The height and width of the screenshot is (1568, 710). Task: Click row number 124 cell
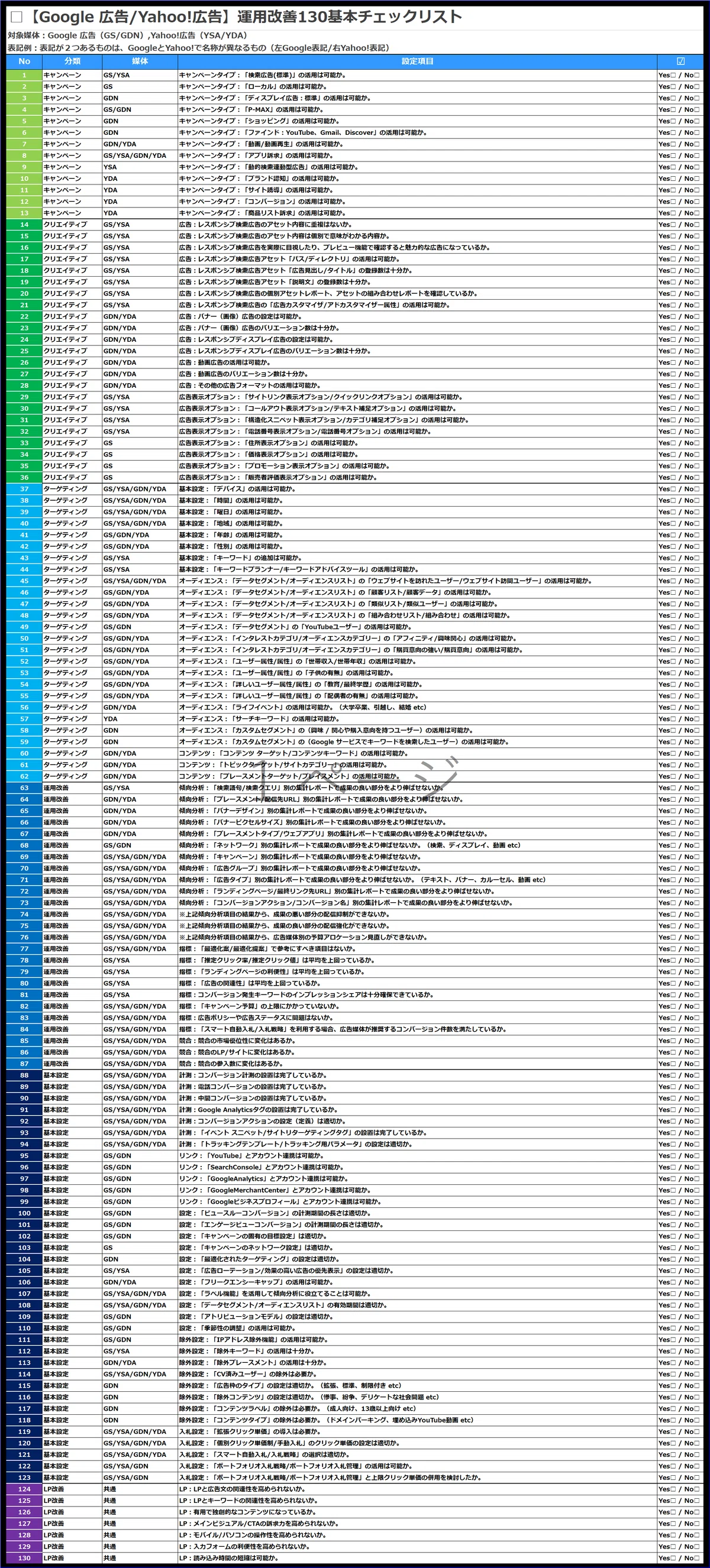[24, 1489]
